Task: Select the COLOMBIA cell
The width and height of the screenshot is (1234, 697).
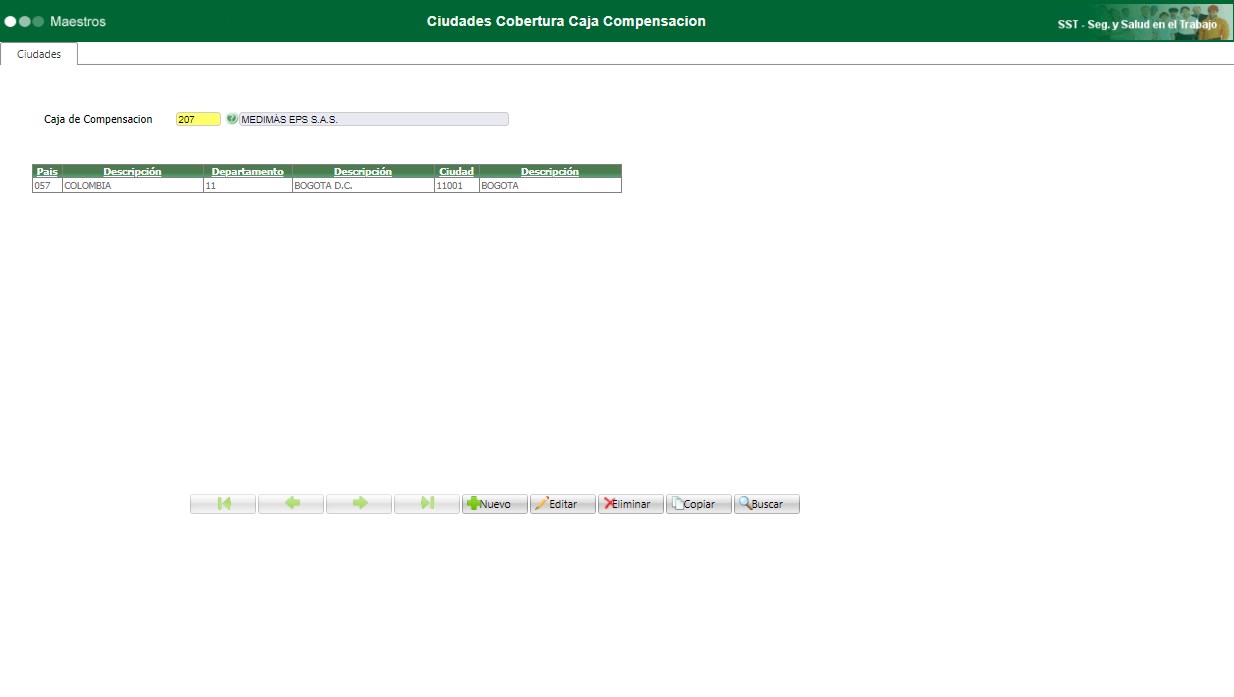Action: 132,185
